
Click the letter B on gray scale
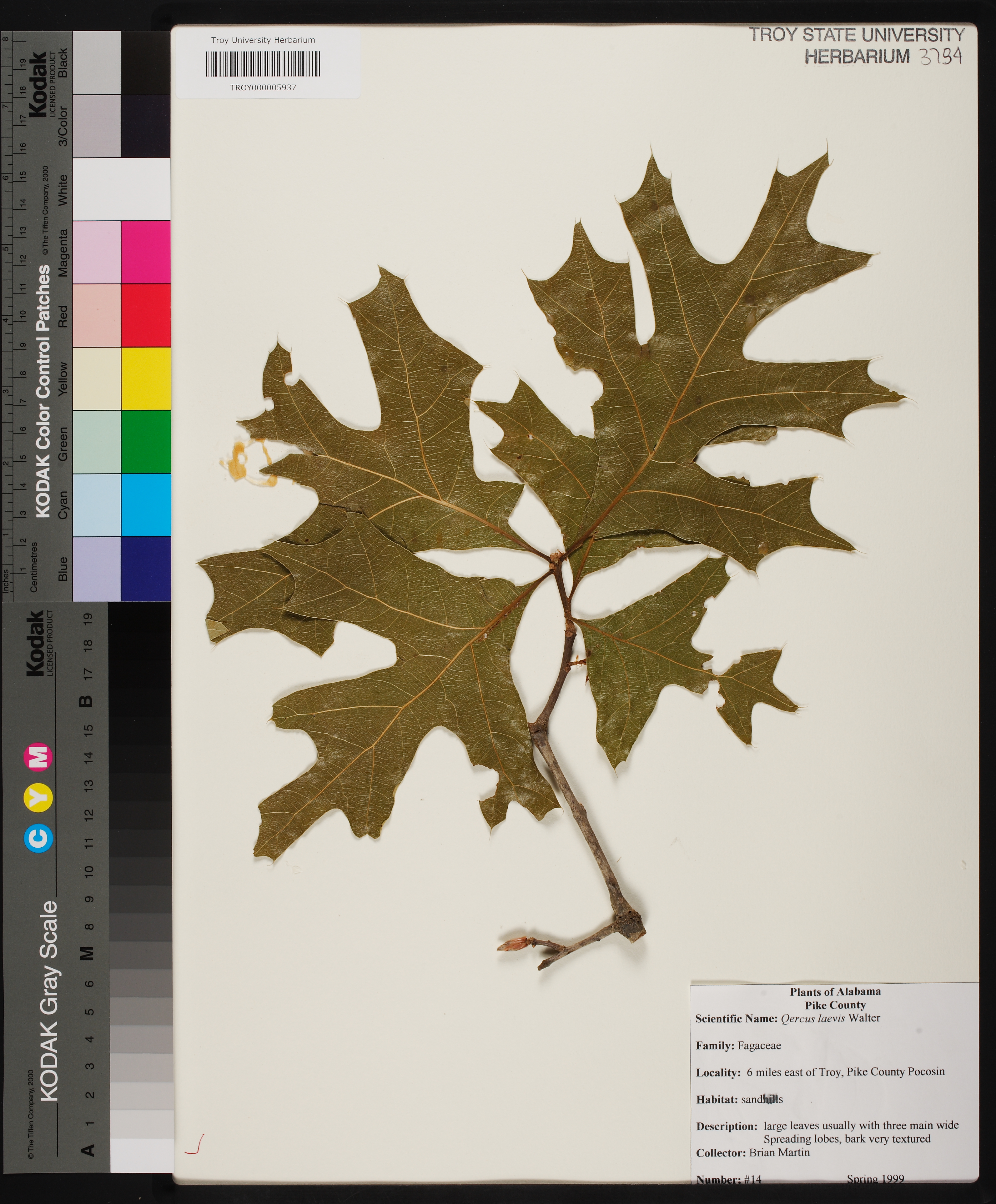pyautogui.click(x=85, y=700)
